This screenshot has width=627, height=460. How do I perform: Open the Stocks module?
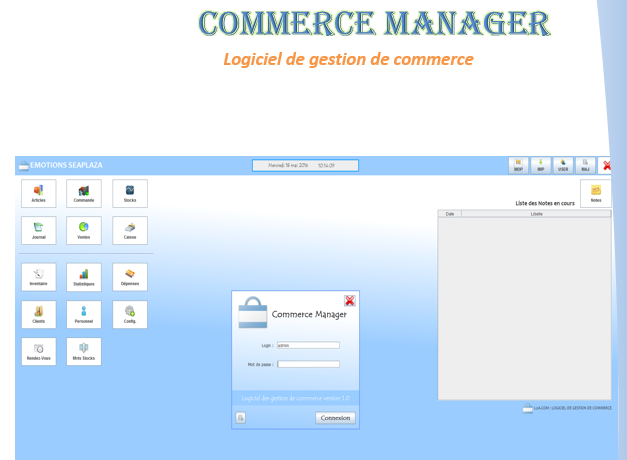[x=130, y=194]
